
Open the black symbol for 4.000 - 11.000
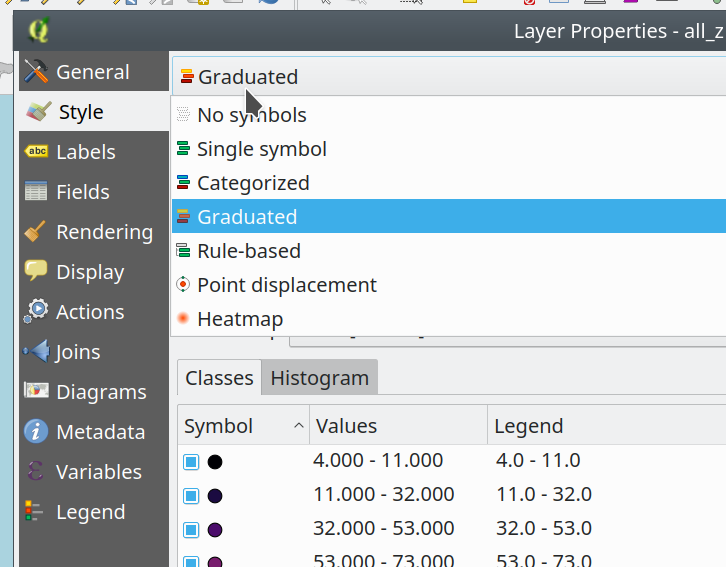(215, 461)
